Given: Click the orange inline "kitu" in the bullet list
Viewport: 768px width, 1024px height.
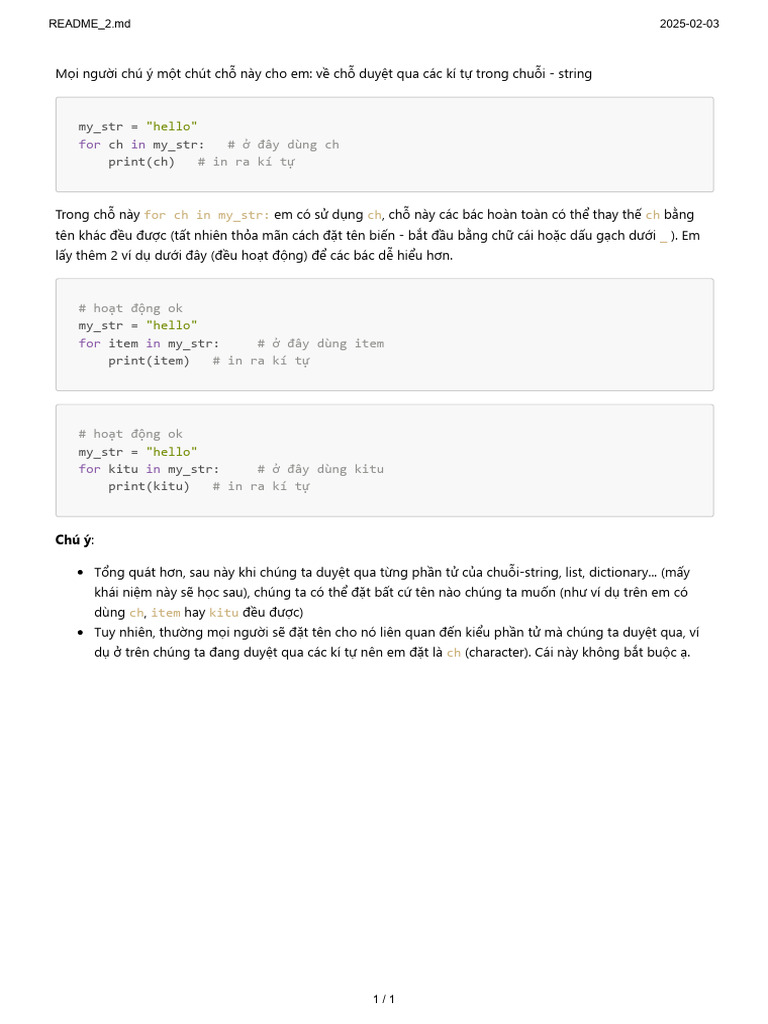Looking at the screenshot, I should (224, 612).
